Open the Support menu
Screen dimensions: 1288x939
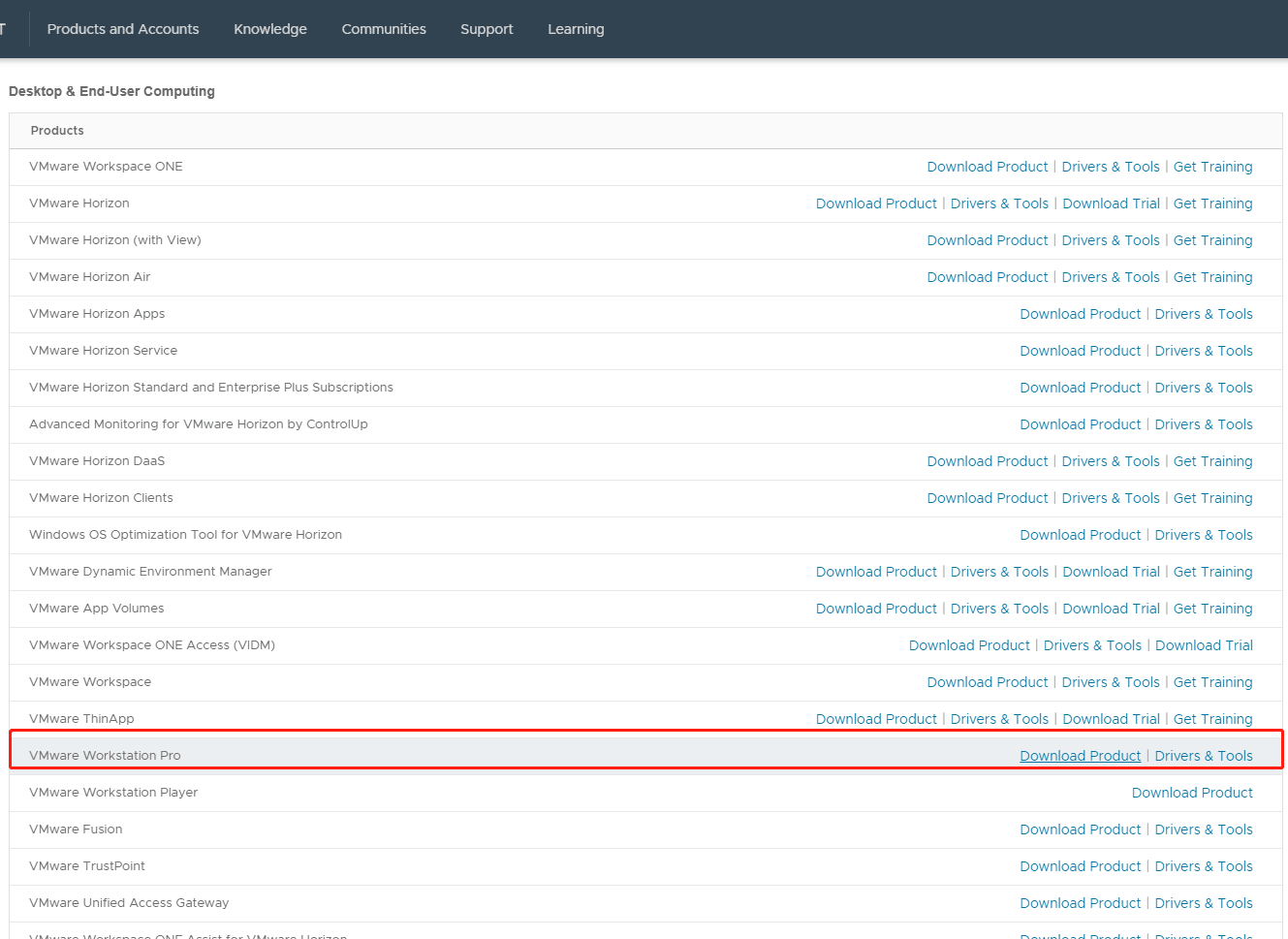point(487,29)
